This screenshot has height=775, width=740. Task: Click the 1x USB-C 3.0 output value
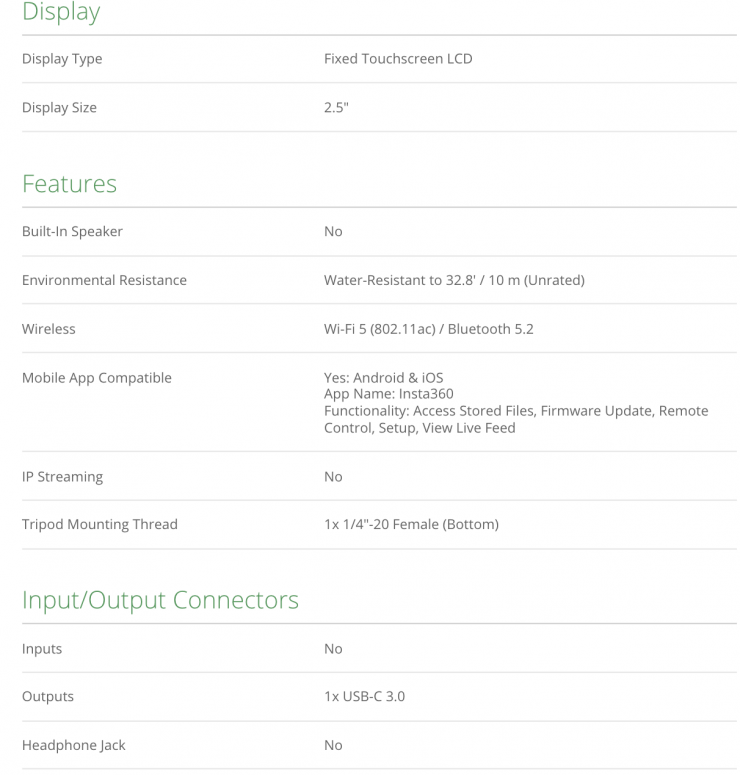pyautogui.click(x=364, y=697)
